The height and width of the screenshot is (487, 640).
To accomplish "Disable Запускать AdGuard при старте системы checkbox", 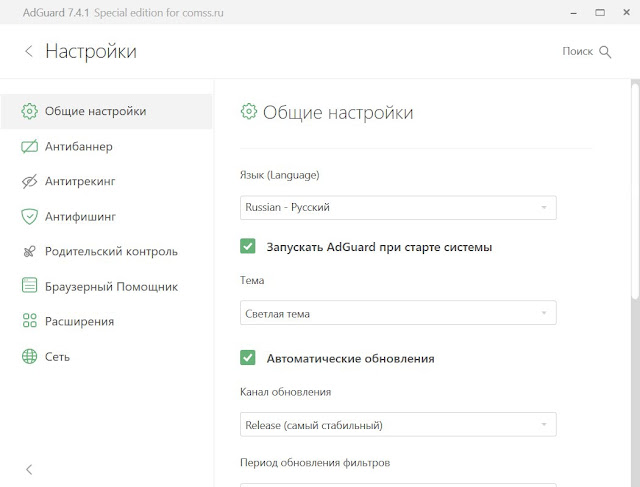I will click(x=248, y=246).
